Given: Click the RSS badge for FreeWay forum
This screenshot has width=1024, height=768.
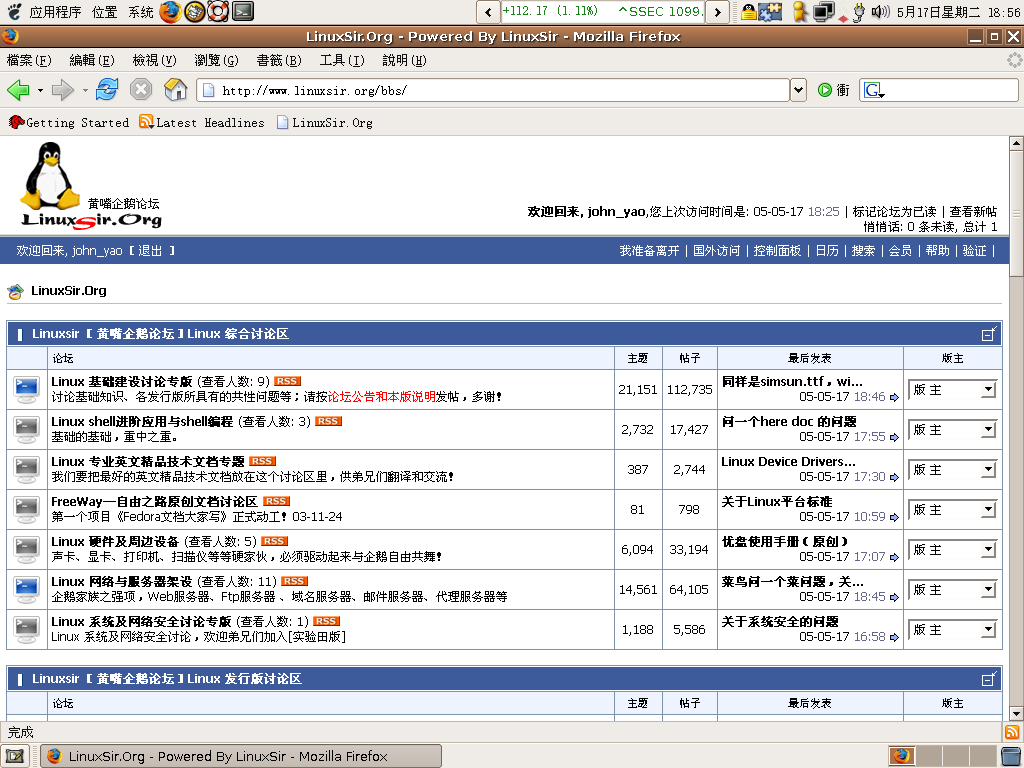Looking at the screenshot, I should [x=276, y=501].
